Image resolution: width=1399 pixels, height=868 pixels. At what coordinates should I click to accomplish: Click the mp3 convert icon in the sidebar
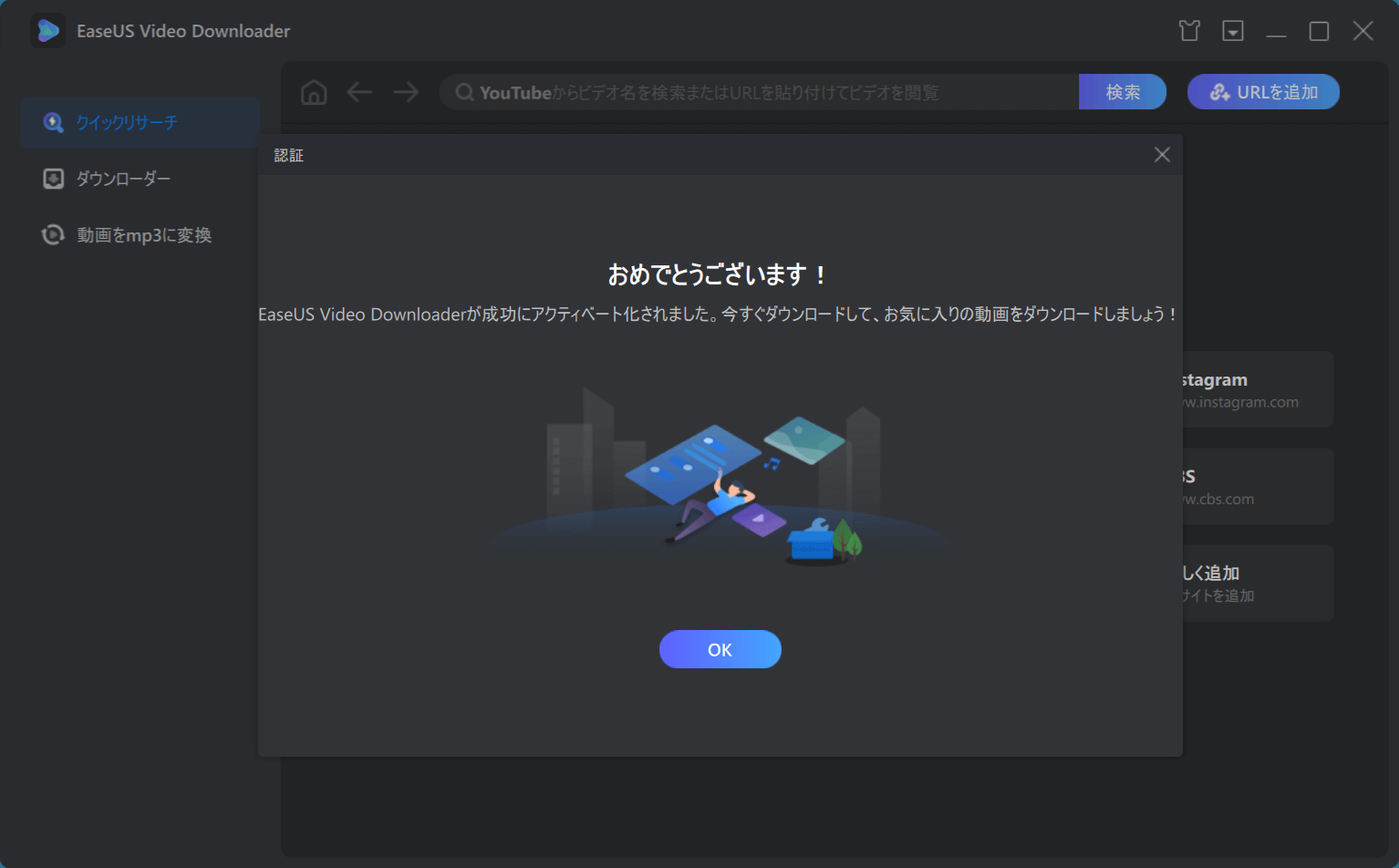tap(54, 235)
